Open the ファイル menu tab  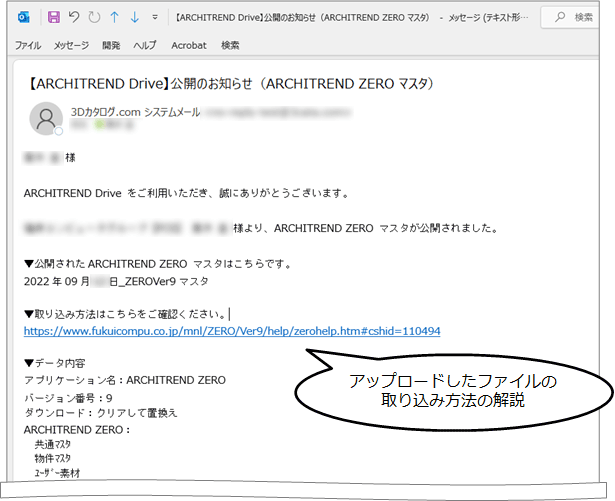[x=27, y=46]
